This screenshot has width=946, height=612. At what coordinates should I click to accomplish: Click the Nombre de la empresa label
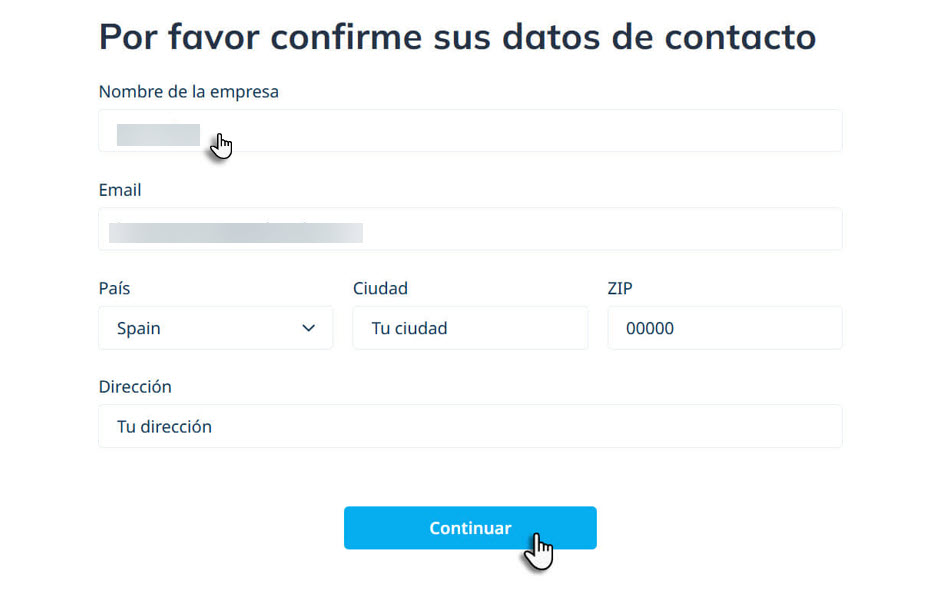[188, 91]
